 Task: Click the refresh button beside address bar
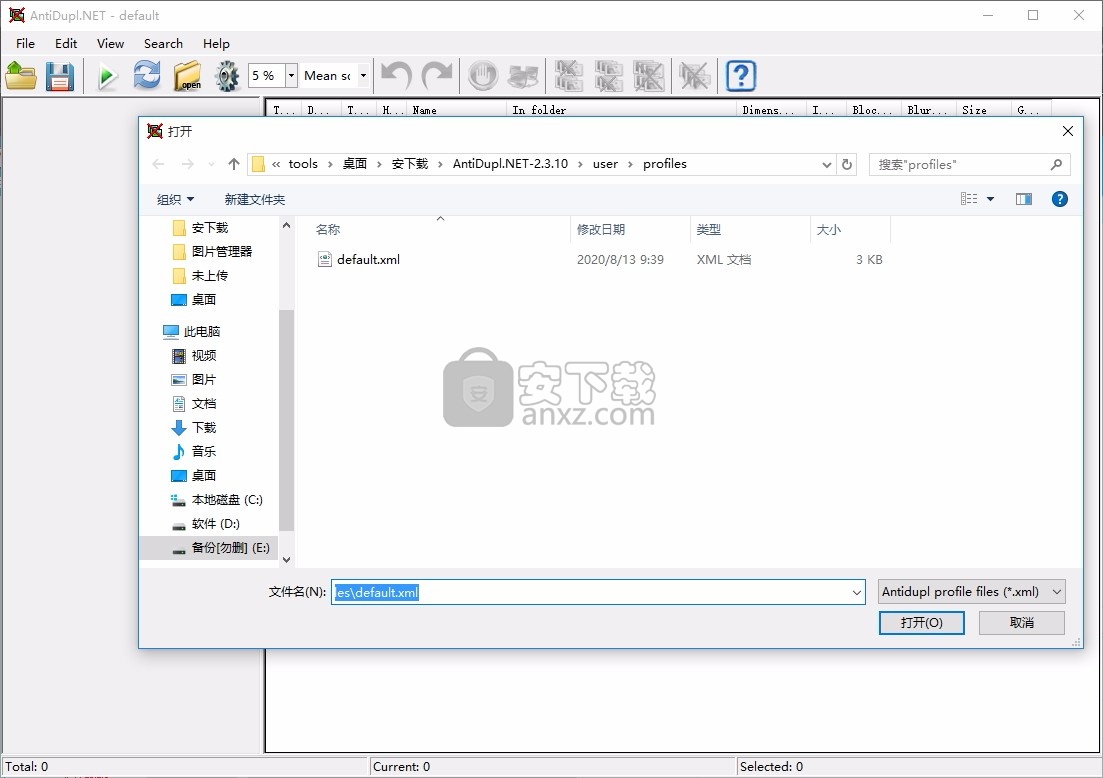pos(847,164)
